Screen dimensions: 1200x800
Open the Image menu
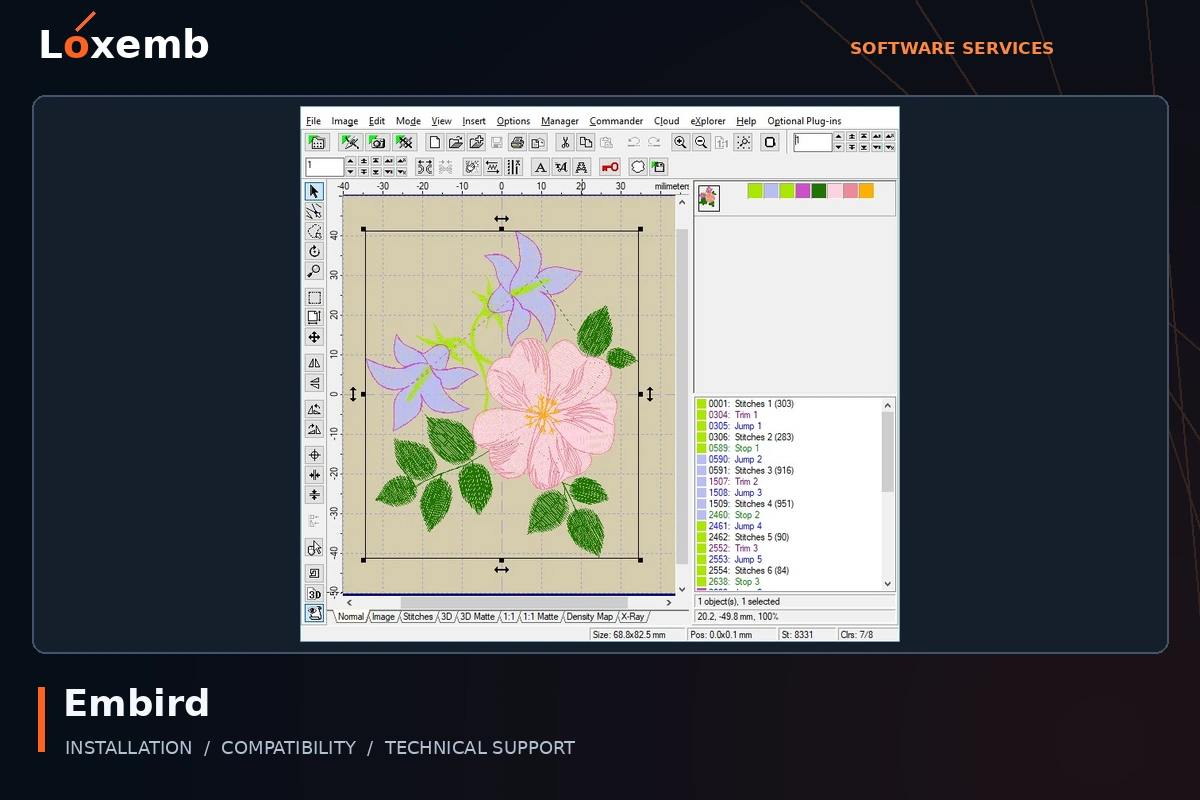[x=345, y=121]
